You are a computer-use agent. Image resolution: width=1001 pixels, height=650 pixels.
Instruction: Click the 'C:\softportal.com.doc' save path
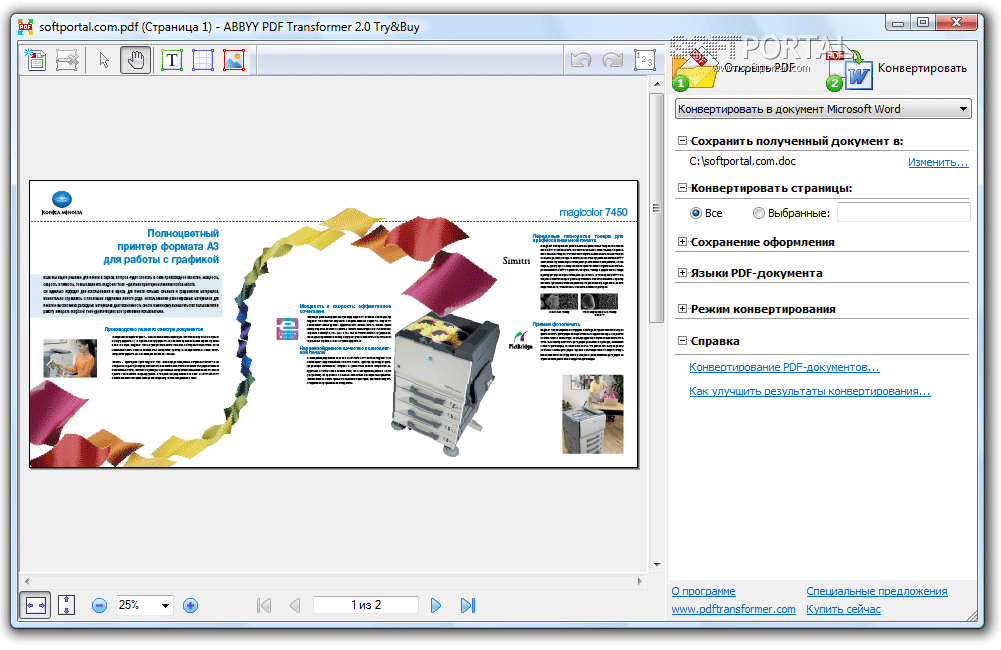742,162
